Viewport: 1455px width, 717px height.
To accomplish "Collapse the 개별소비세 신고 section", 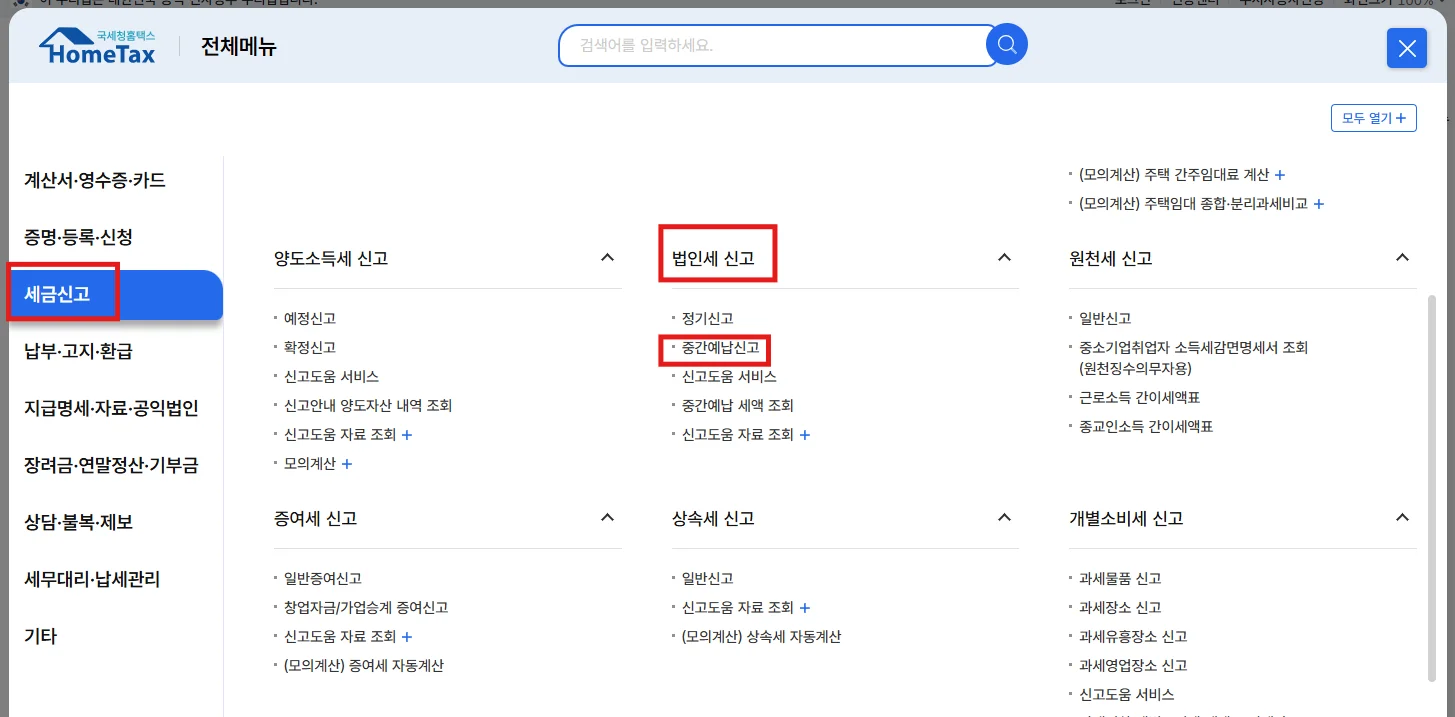I will (1402, 518).
